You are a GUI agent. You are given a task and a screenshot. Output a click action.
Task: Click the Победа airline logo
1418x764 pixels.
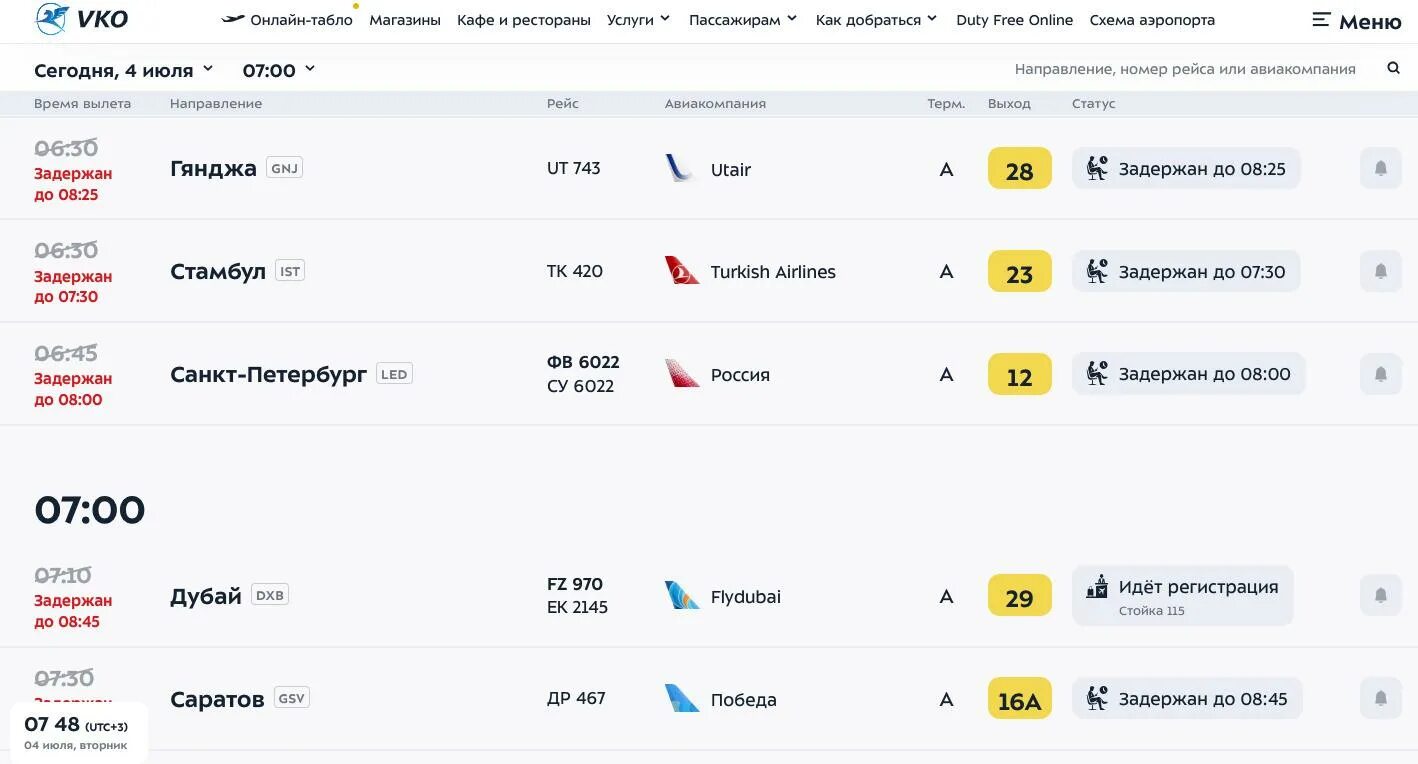[682, 698]
